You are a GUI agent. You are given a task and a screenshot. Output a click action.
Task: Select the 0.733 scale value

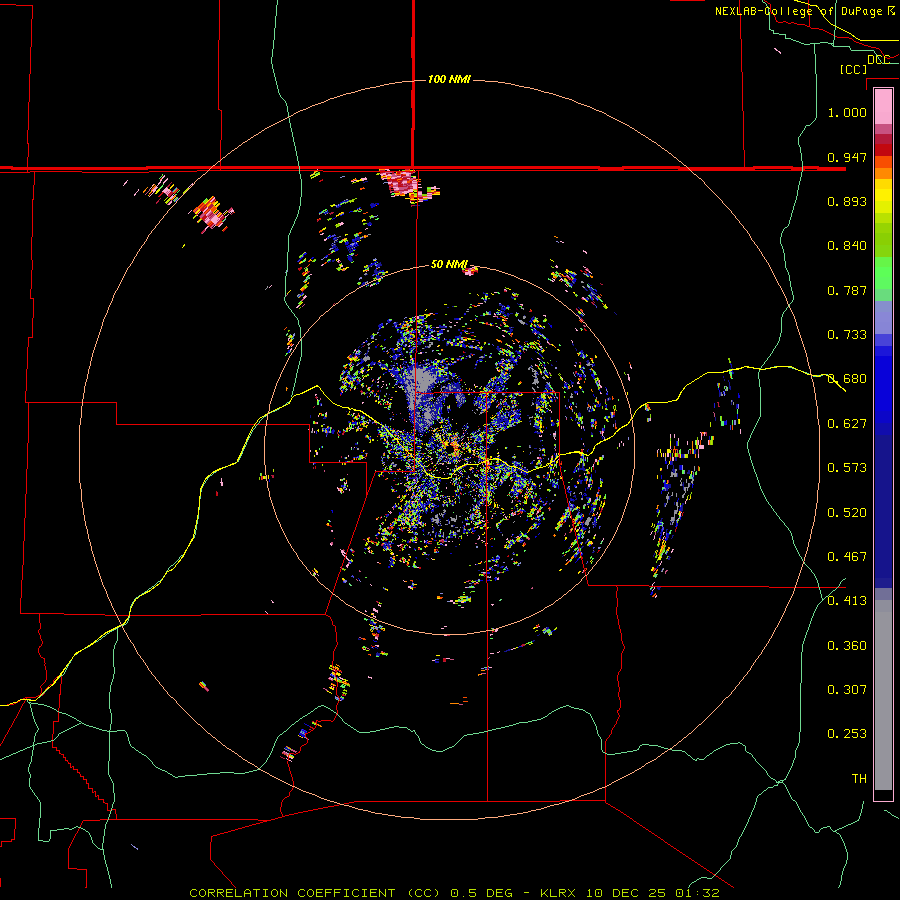point(847,335)
